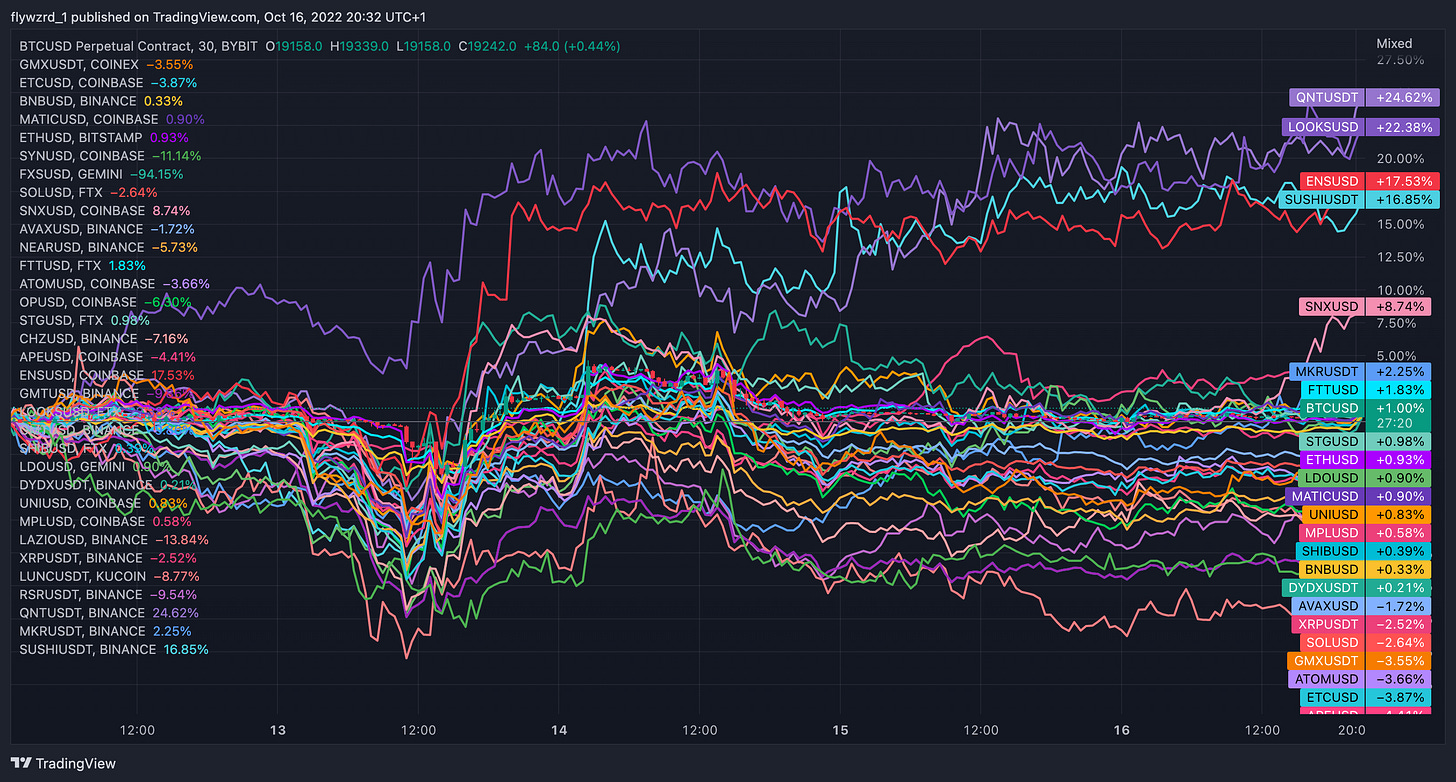Select the CHZUSD, BINANCE legend row
This screenshot has height=782, width=1456.
click(104, 339)
